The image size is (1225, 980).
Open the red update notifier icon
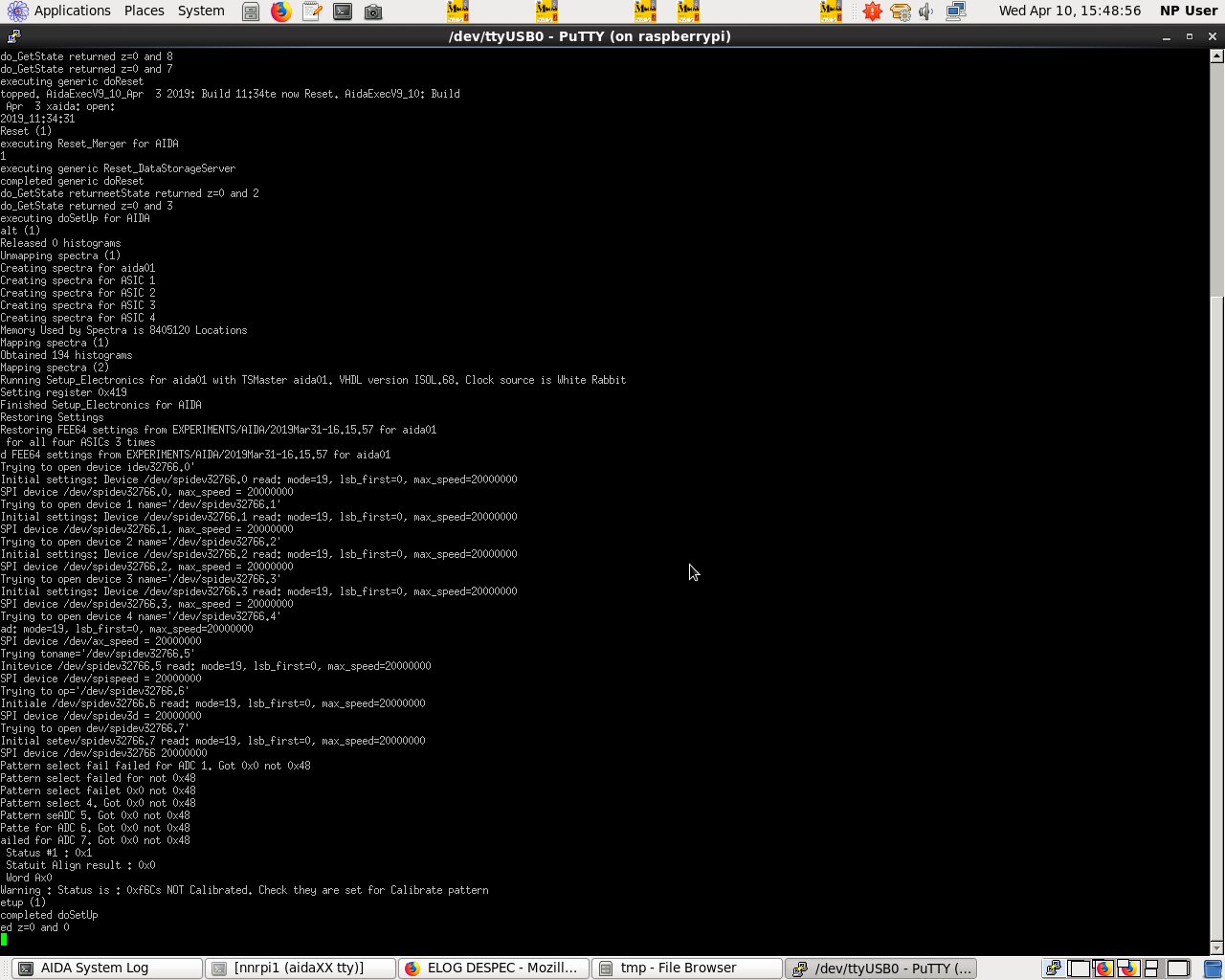point(872,11)
